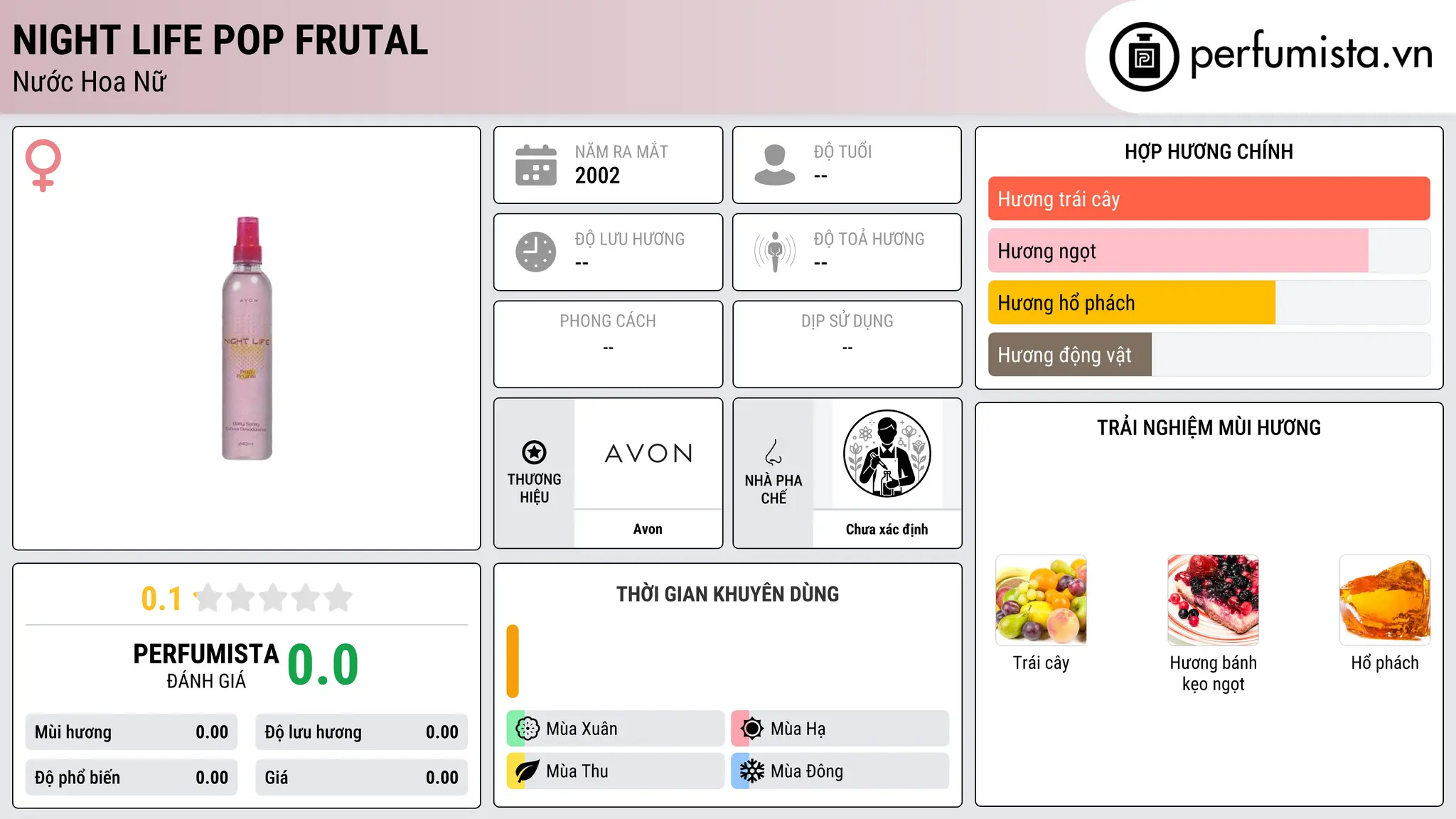This screenshot has height=819, width=1456.
Task: Click the green Perfumista score 0.0
Action: 323,665
